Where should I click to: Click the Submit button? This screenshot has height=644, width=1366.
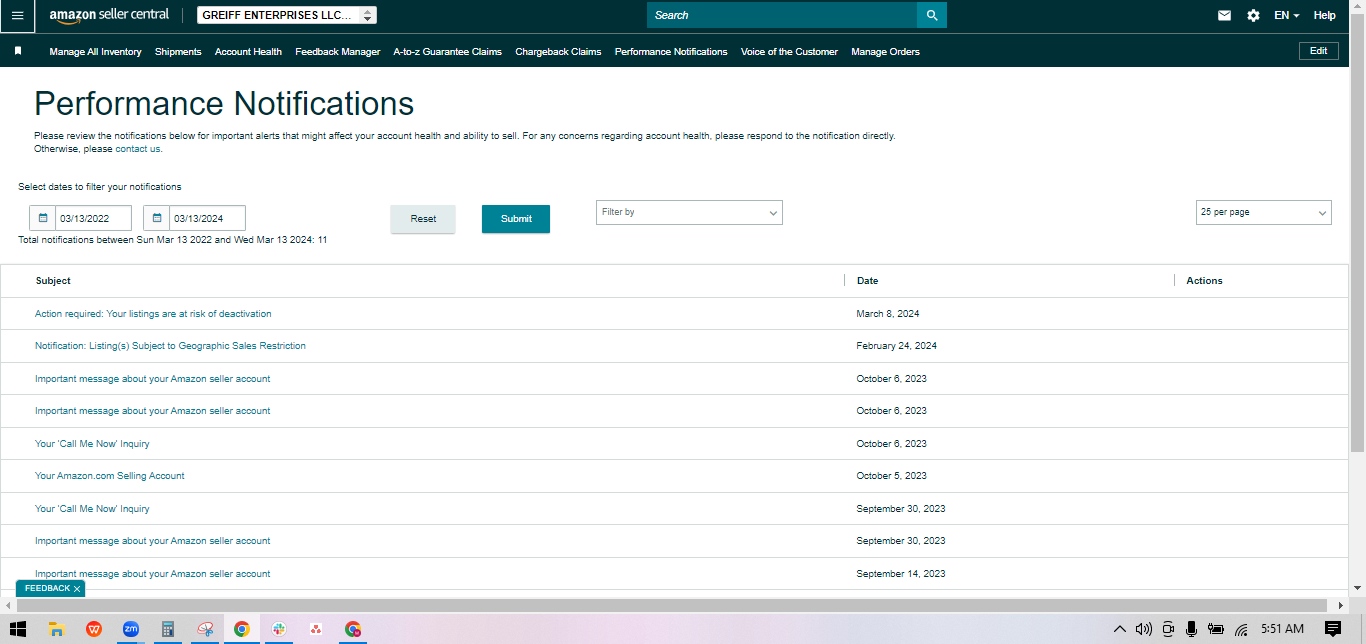point(516,219)
